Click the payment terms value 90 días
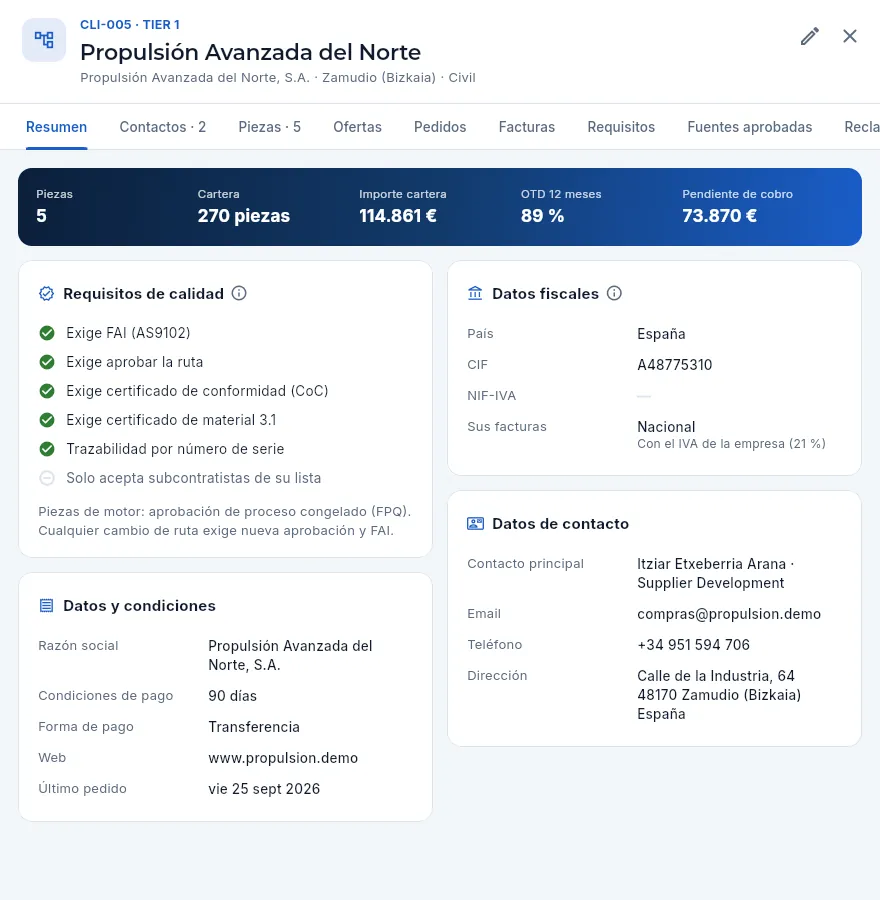 [x=232, y=696]
